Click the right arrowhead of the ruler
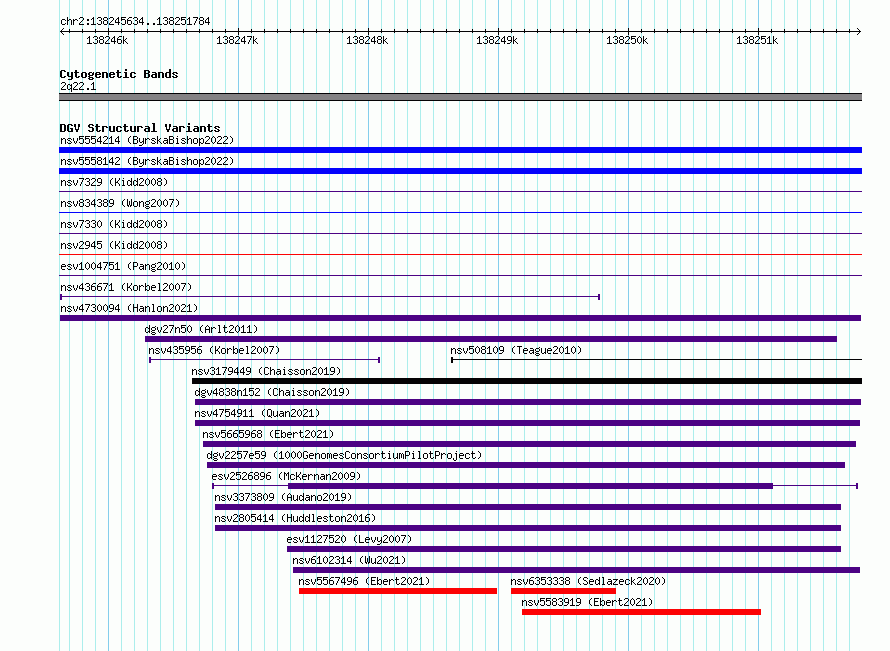The image size is (890, 651). 859,31
